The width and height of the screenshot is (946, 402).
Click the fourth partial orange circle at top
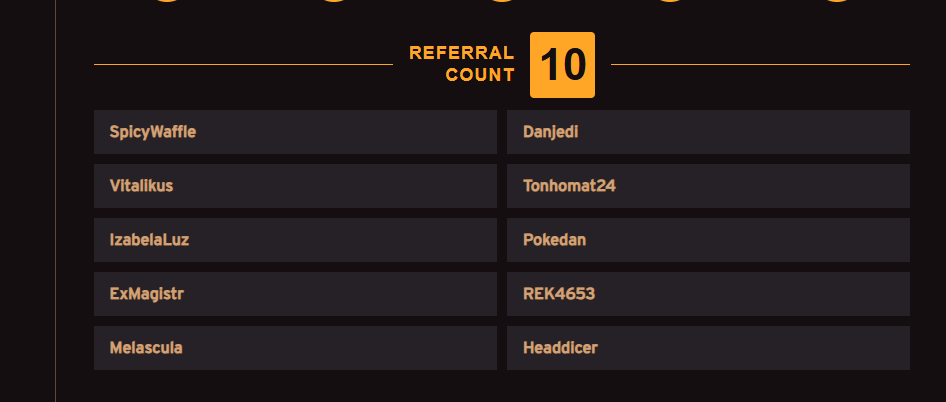coord(670,1)
